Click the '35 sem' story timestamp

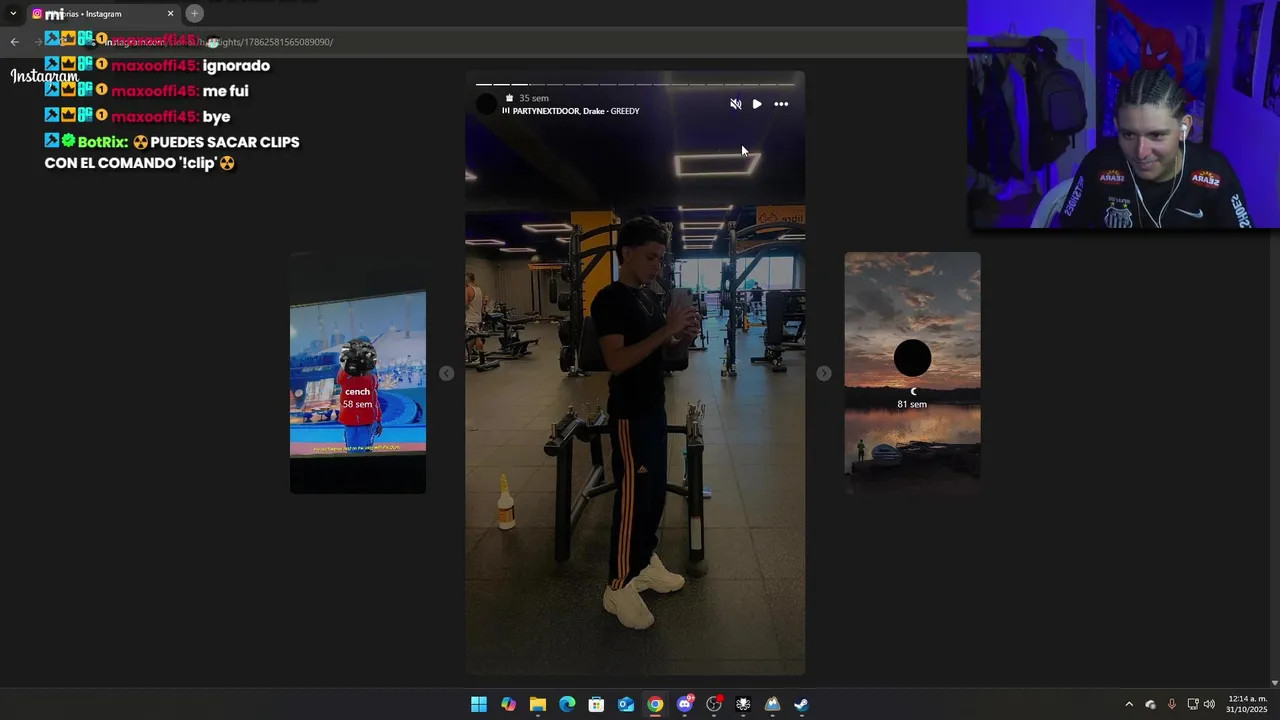[x=534, y=98]
